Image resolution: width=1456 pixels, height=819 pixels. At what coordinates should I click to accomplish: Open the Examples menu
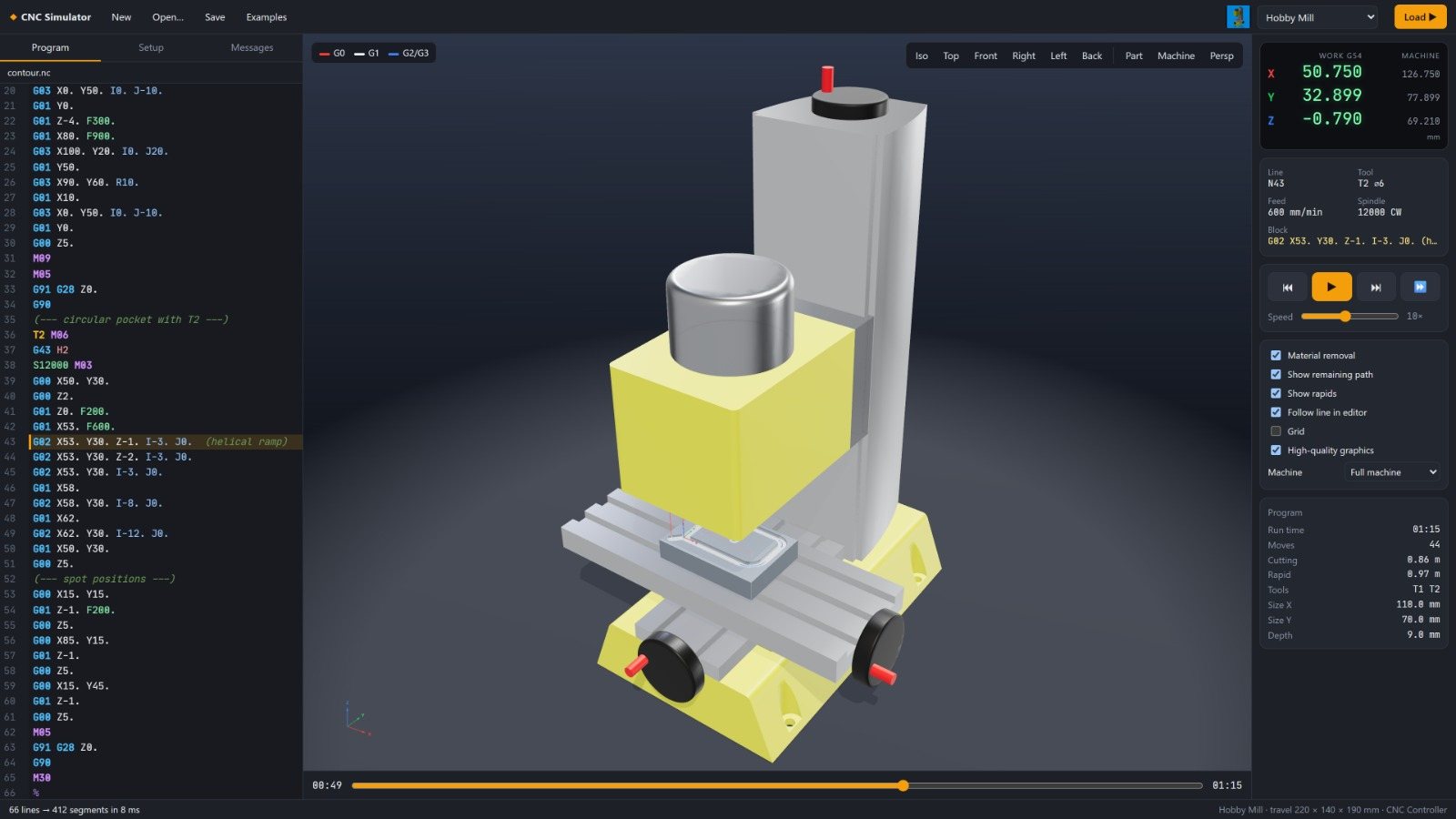click(266, 17)
